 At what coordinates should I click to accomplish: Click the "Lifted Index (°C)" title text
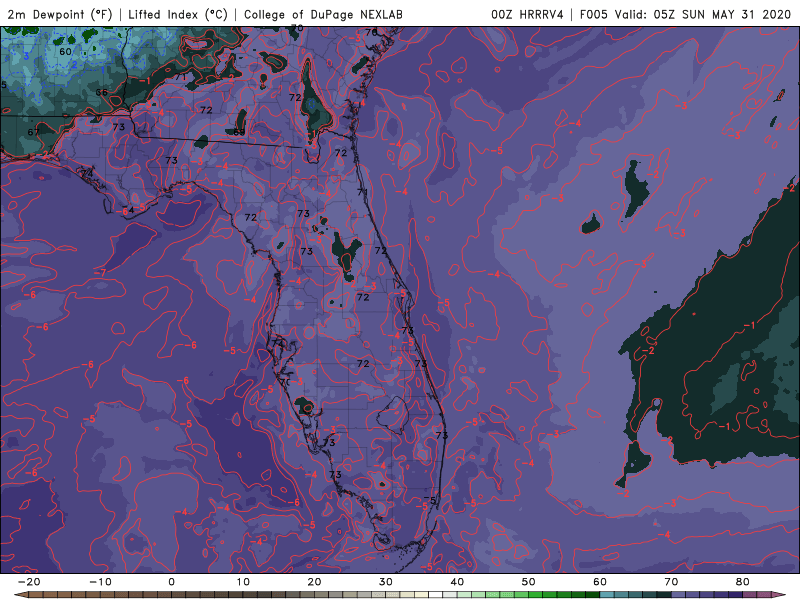click(178, 14)
